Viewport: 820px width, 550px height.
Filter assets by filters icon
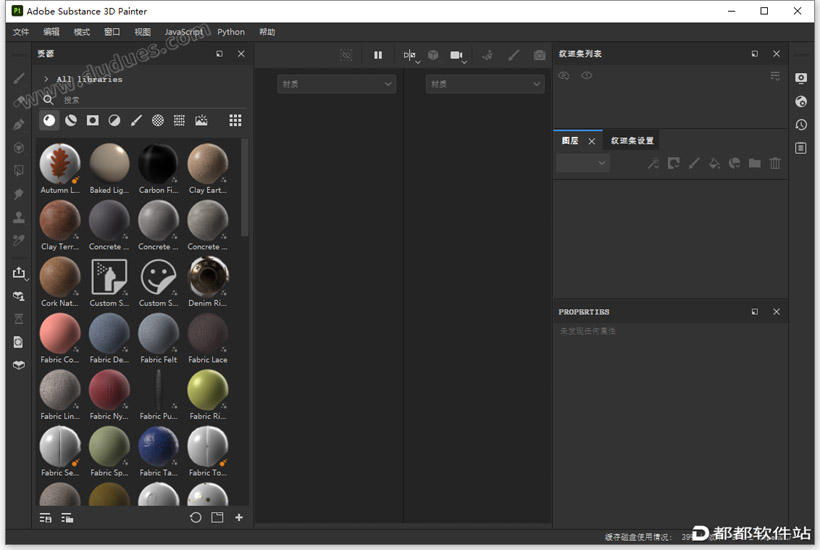115,121
